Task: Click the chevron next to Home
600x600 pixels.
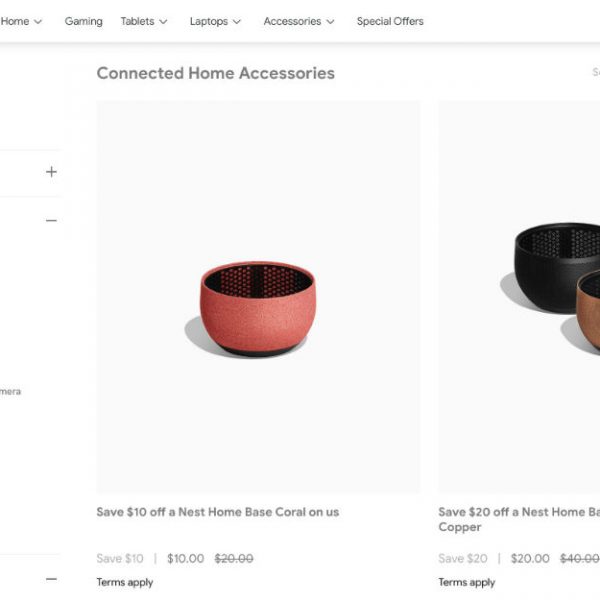Action: [x=38, y=22]
